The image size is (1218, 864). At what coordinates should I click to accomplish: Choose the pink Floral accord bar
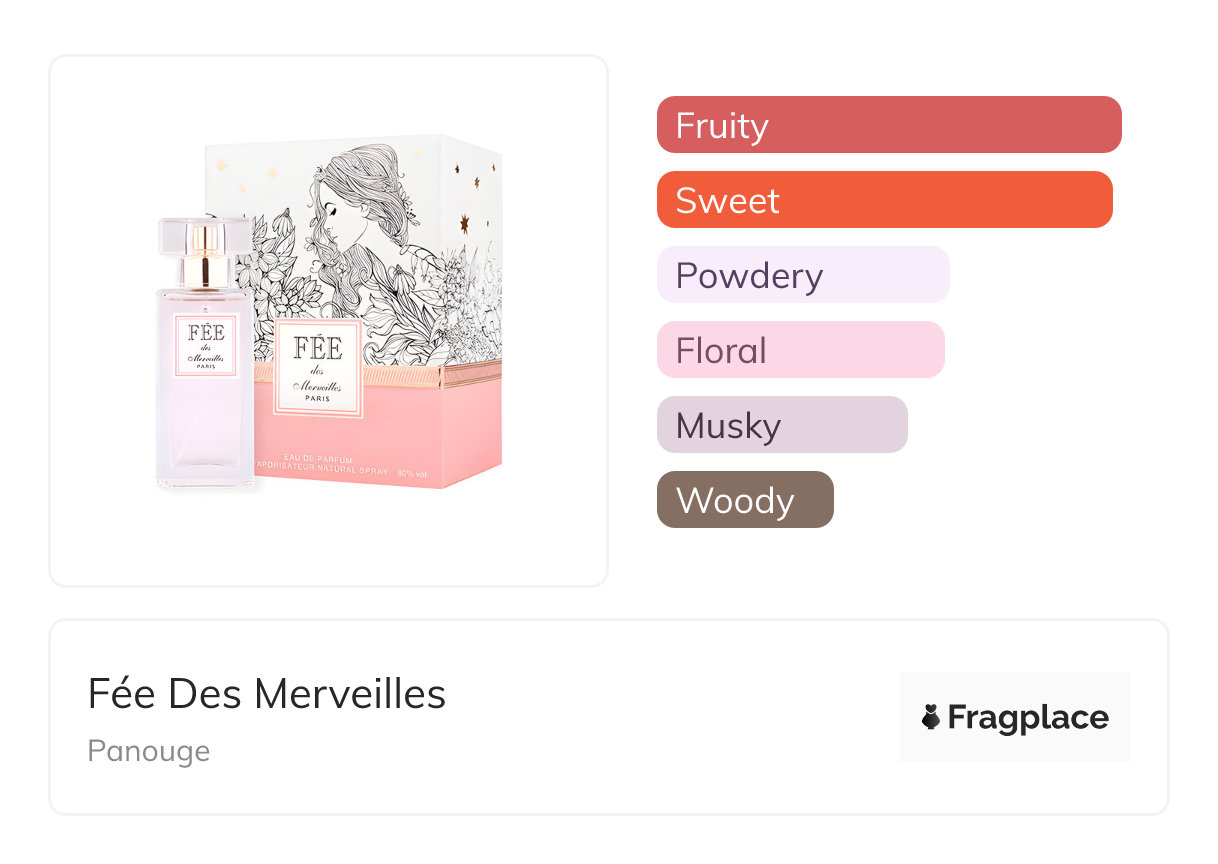[x=800, y=350]
